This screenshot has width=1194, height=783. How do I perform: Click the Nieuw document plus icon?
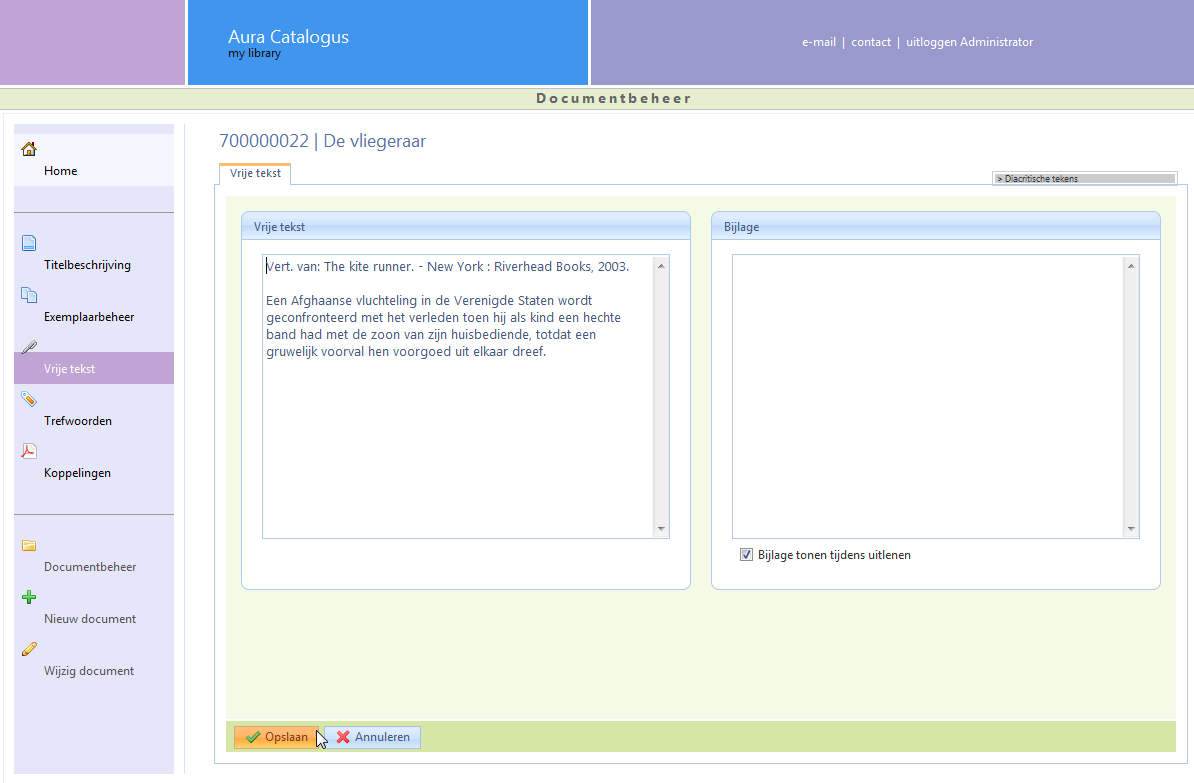tap(29, 597)
